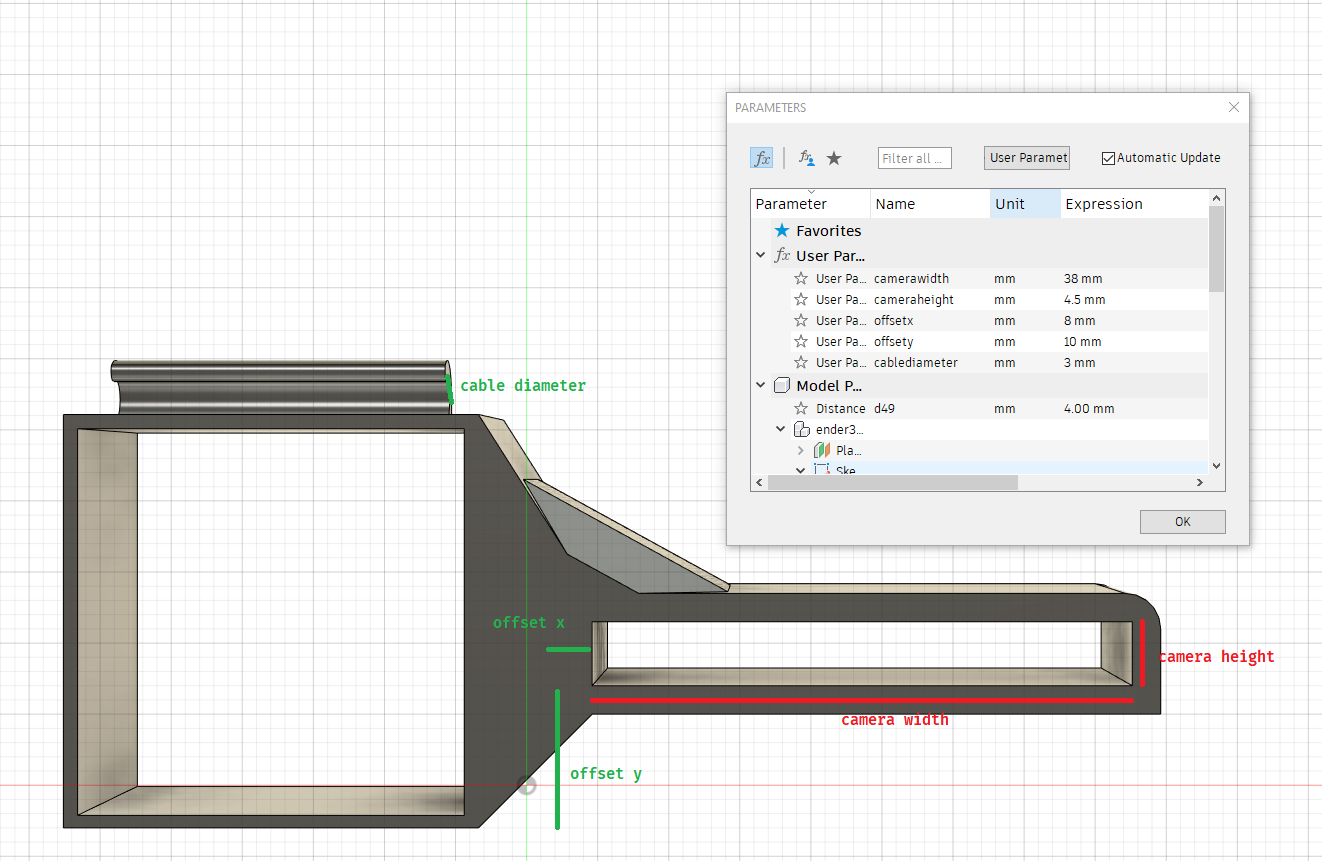Click the Filter all parameters field
Screen dimensions: 1322x861
tap(915, 158)
